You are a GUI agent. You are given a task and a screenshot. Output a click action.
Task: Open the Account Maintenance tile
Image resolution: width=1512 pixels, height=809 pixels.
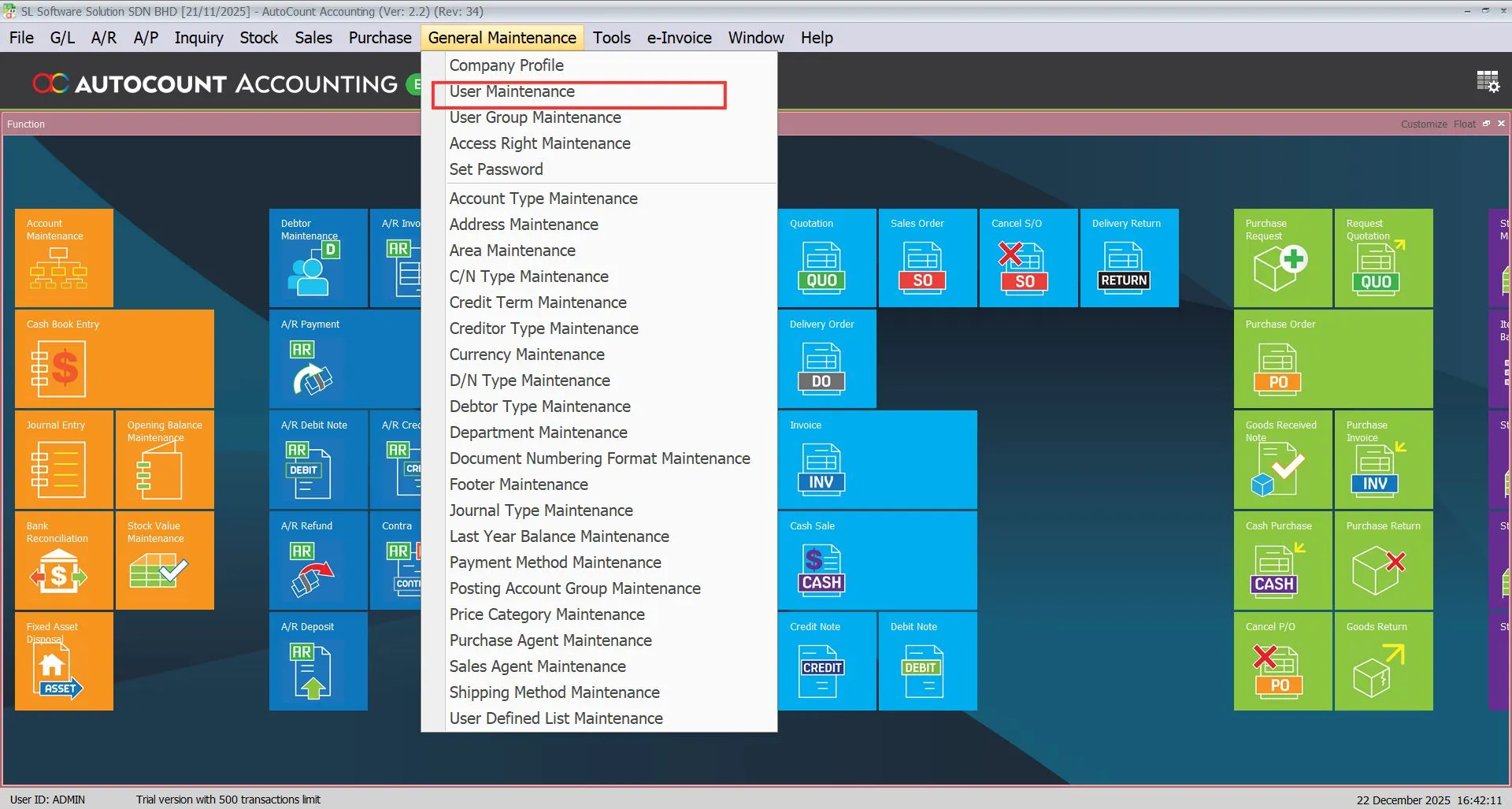coord(63,258)
